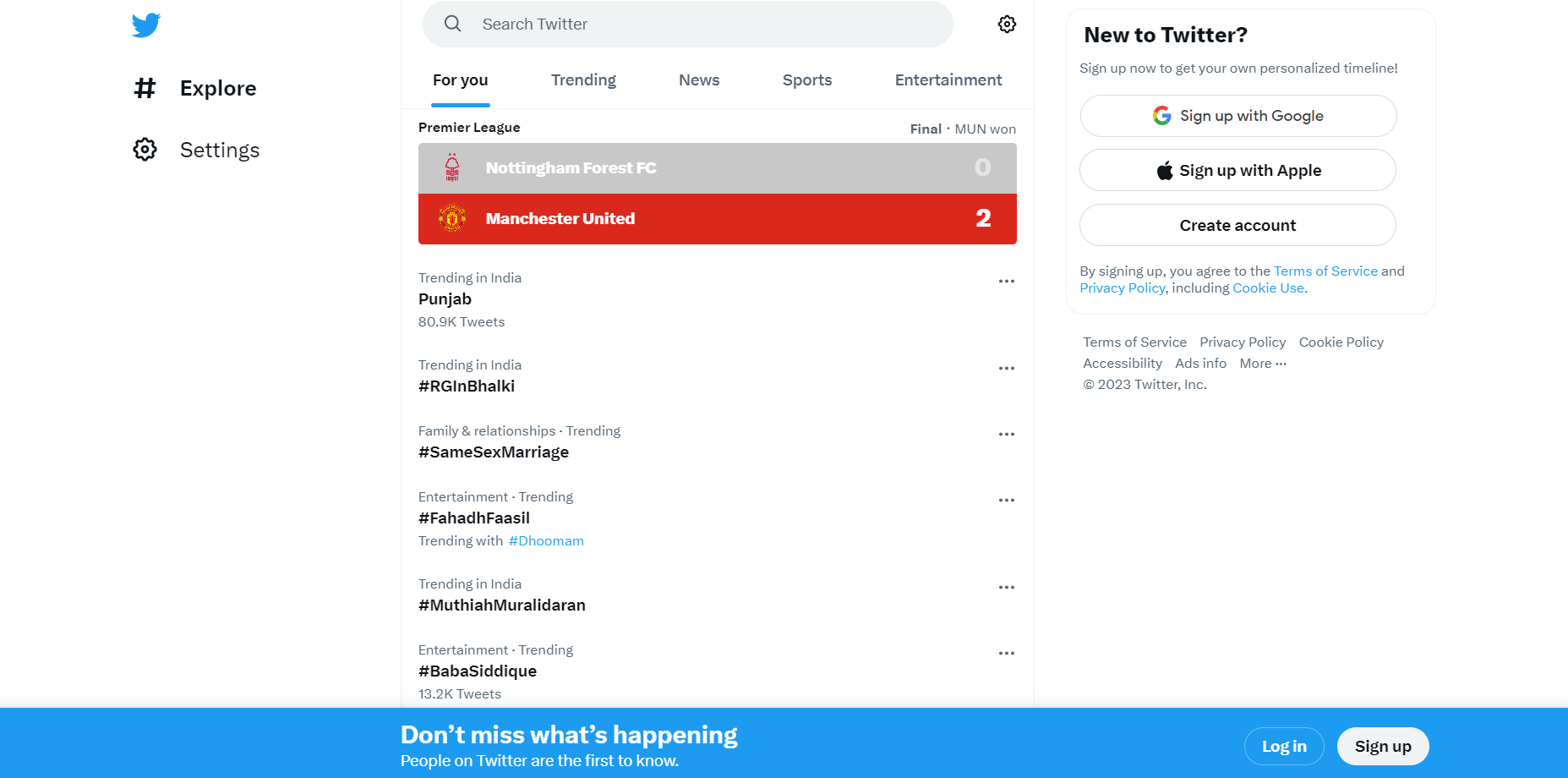Open the Ads info footer link

click(1200, 363)
